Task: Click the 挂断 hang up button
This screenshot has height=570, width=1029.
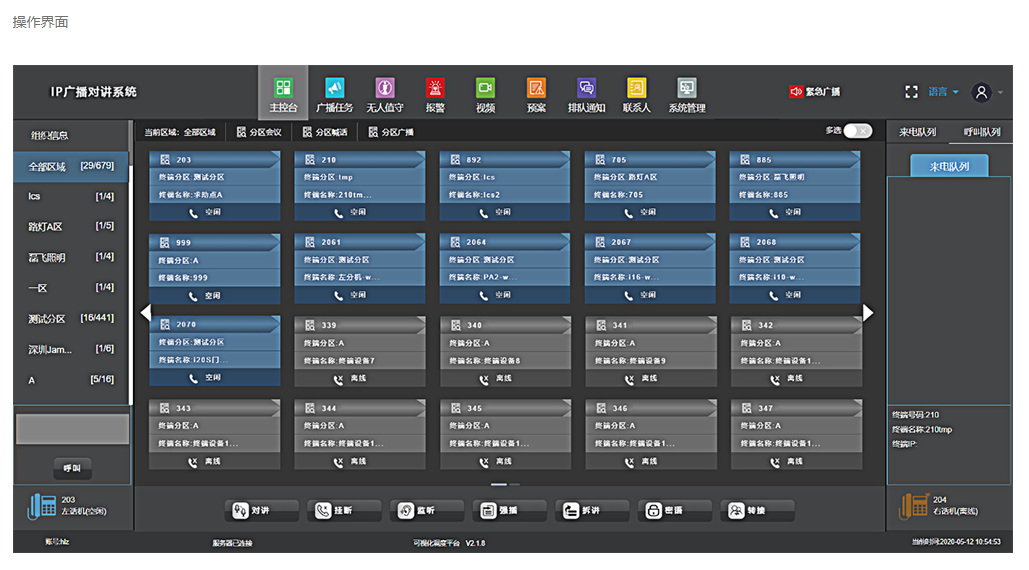Action: [x=335, y=510]
